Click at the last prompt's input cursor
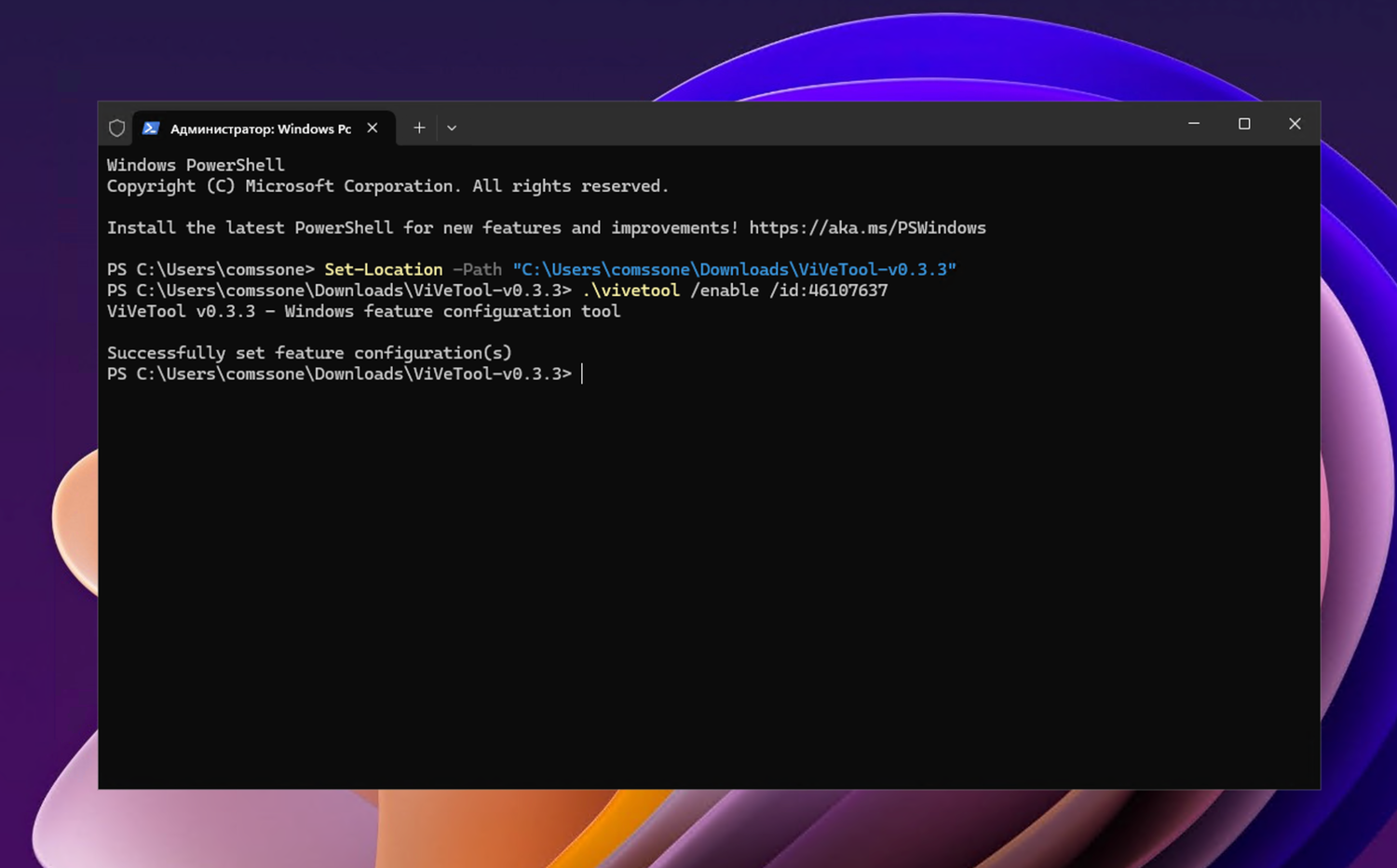Screen dimensions: 1397x868 [583, 373]
